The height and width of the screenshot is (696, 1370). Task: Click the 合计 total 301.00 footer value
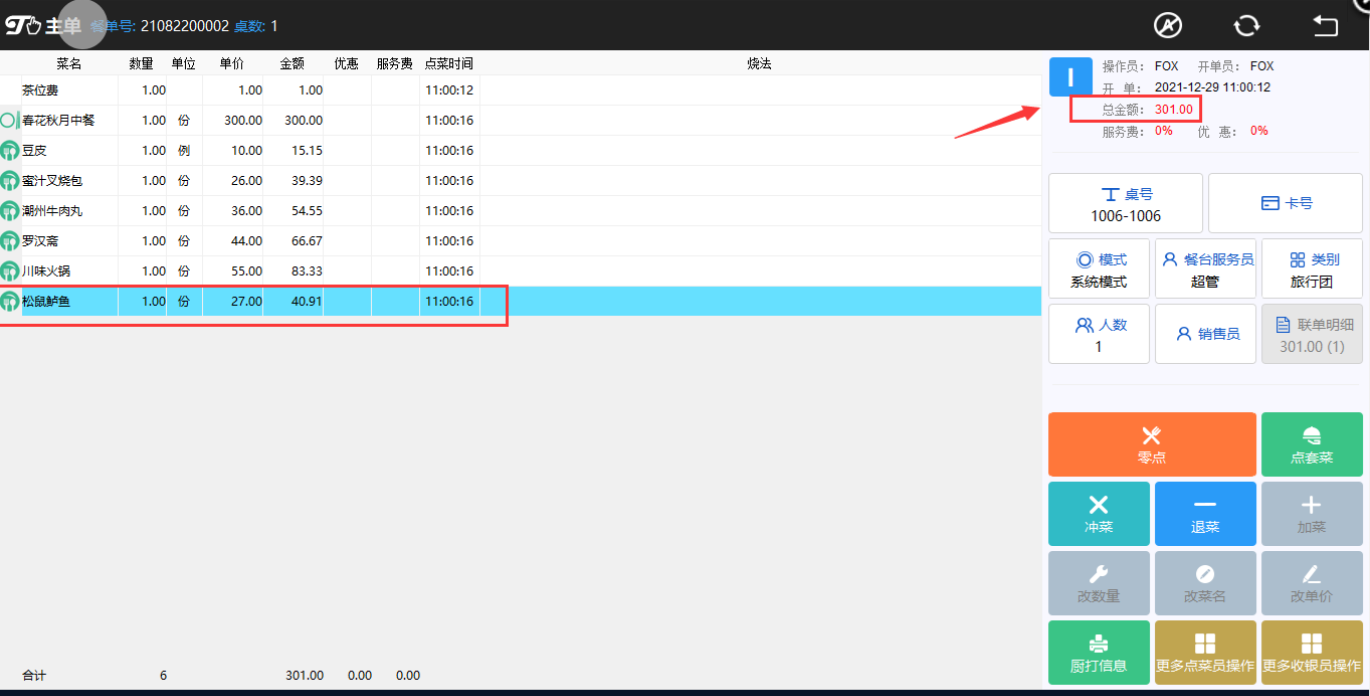click(x=304, y=676)
